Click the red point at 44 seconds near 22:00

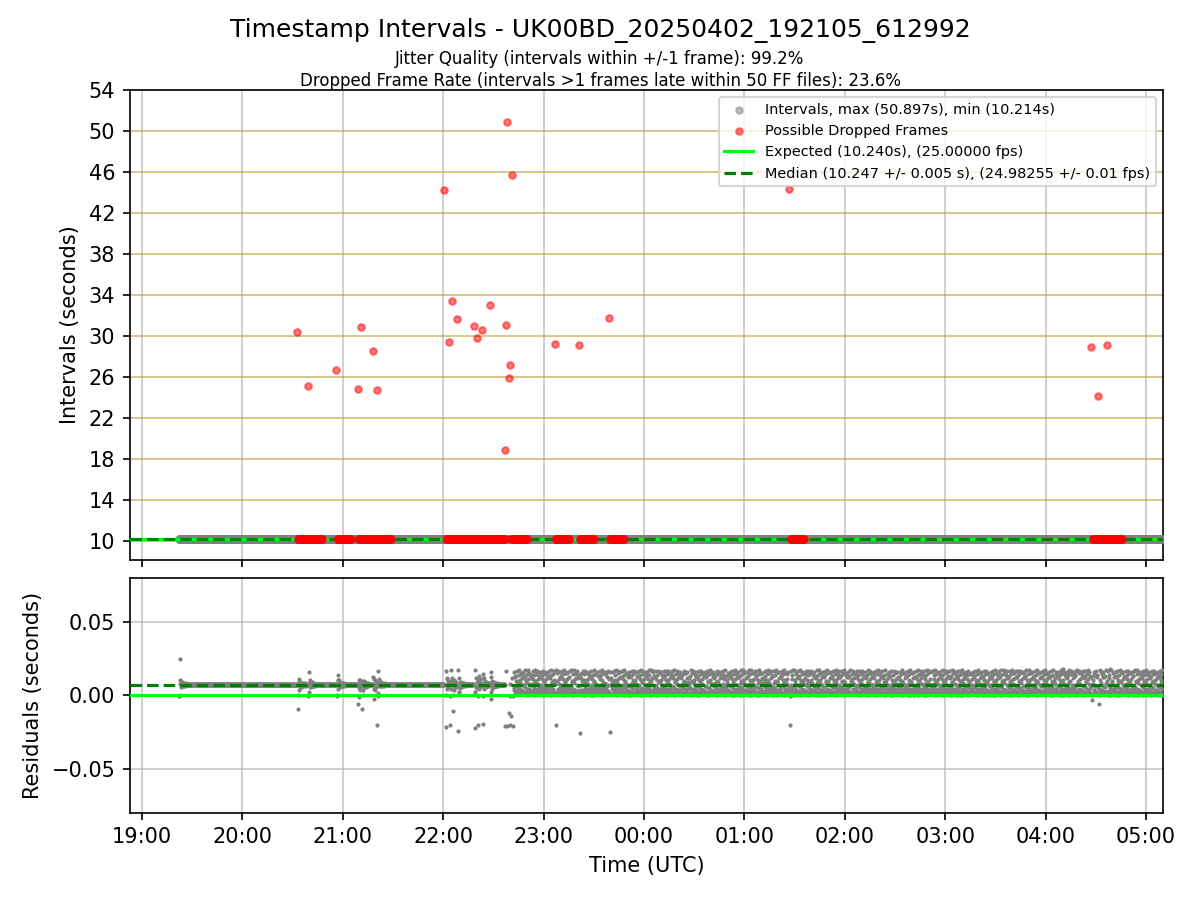point(444,190)
